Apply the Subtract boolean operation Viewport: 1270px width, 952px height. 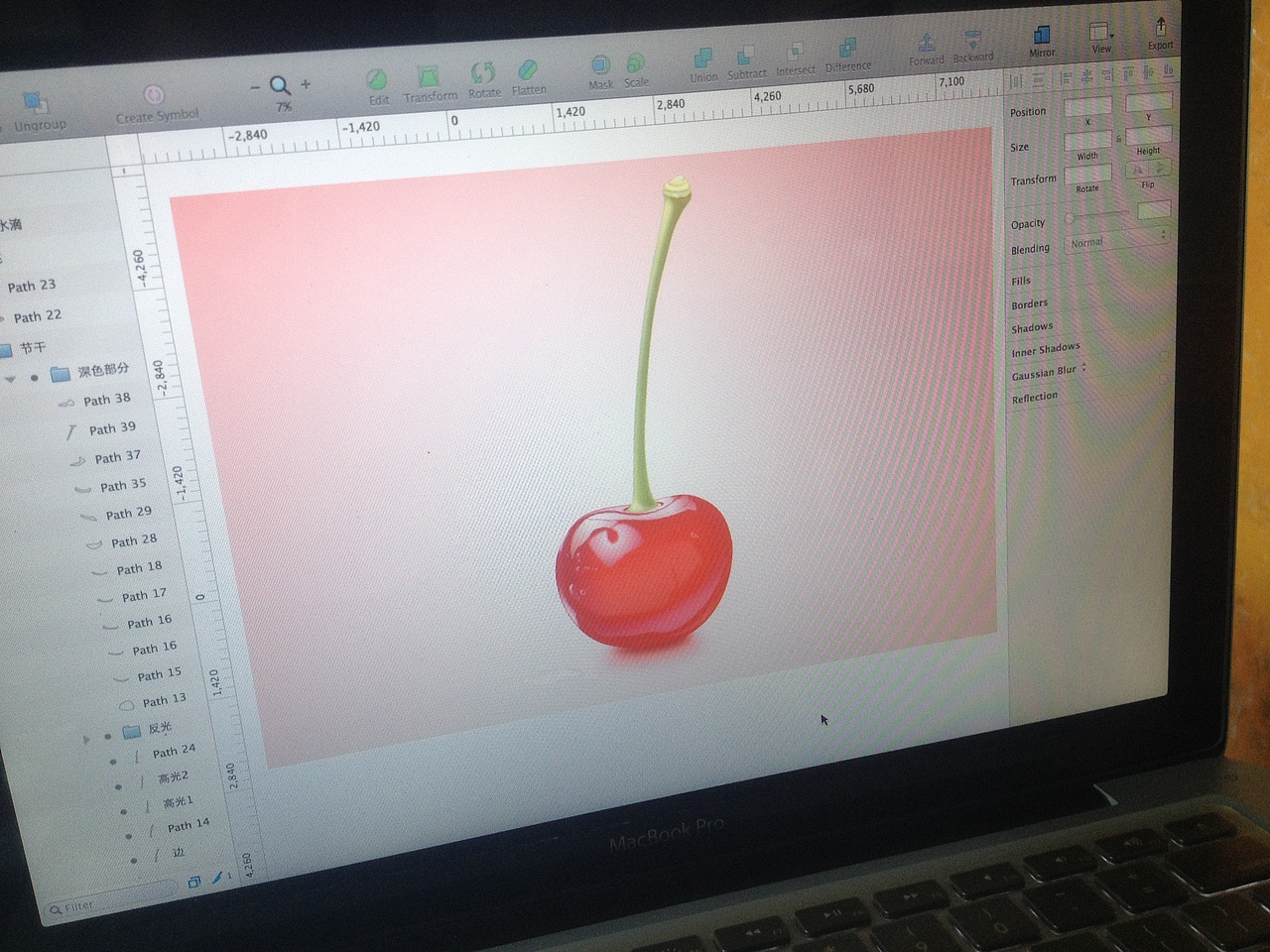745,56
